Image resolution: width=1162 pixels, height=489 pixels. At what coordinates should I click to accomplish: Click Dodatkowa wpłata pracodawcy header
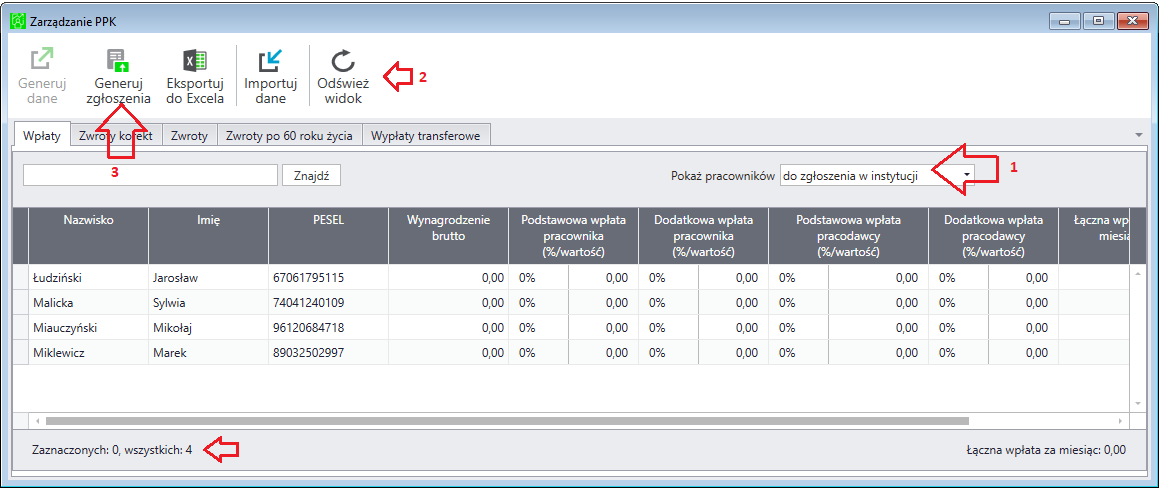click(x=993, y=236)
